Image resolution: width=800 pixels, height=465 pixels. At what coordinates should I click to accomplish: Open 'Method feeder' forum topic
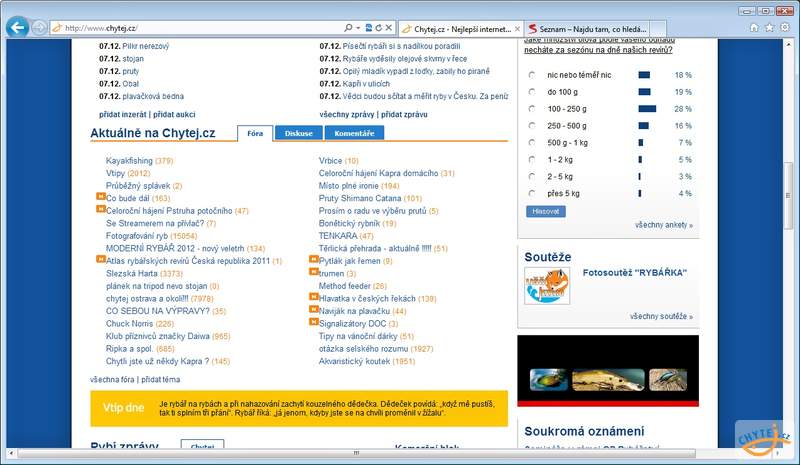[344, 286]
